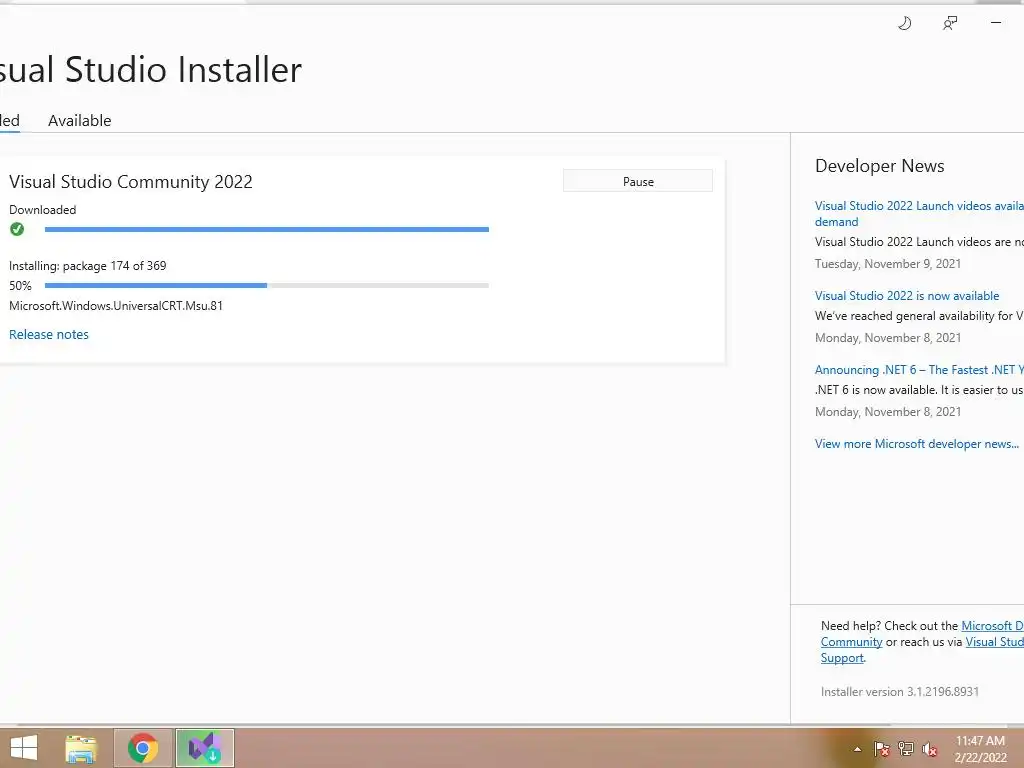
Task: Open Visual Studio 2022 is now available article
Action: 907,296
